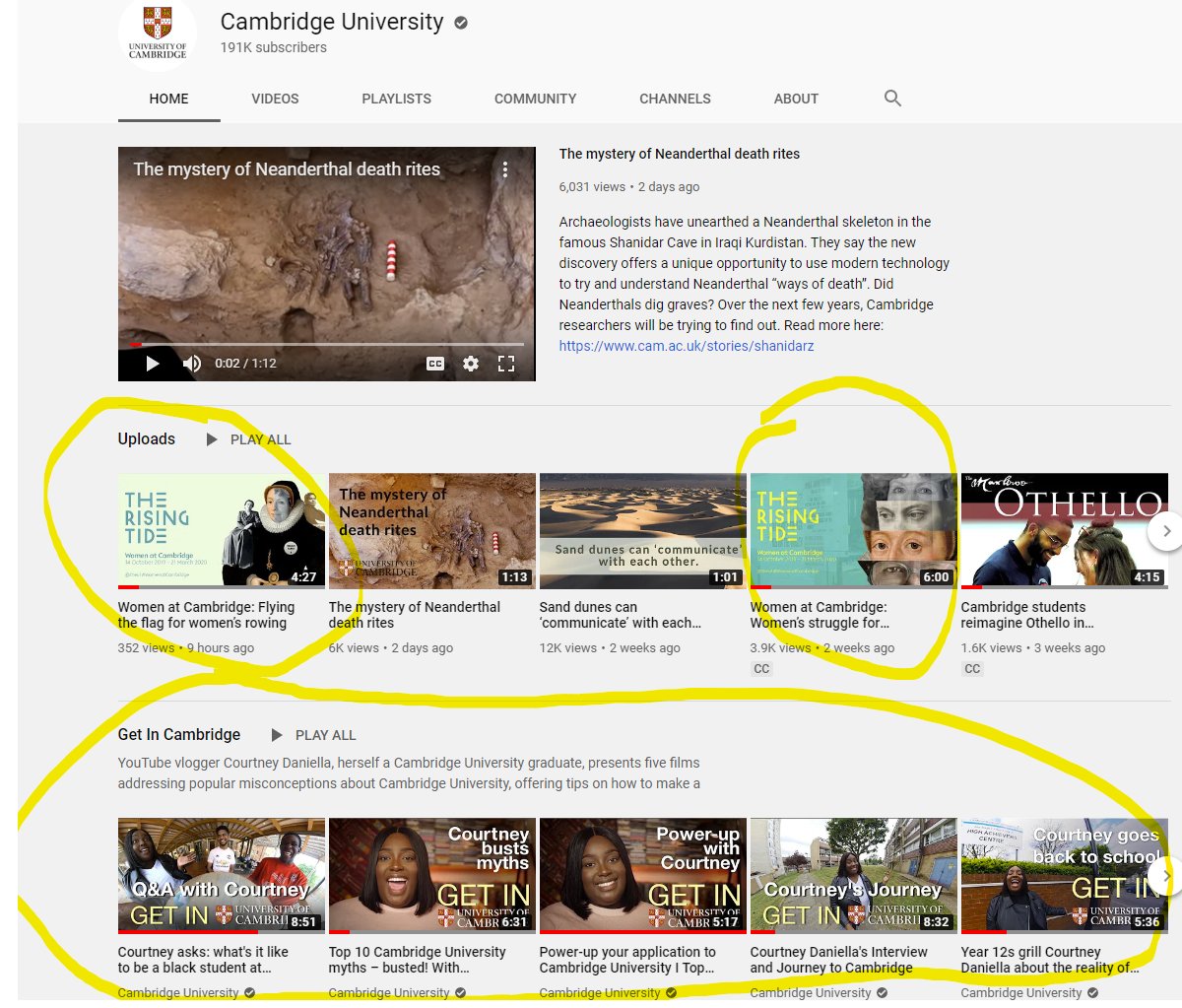Play all Get In Cambridge videos
This screenshot has height=1008, width=1182.
[x=313, y=735]
